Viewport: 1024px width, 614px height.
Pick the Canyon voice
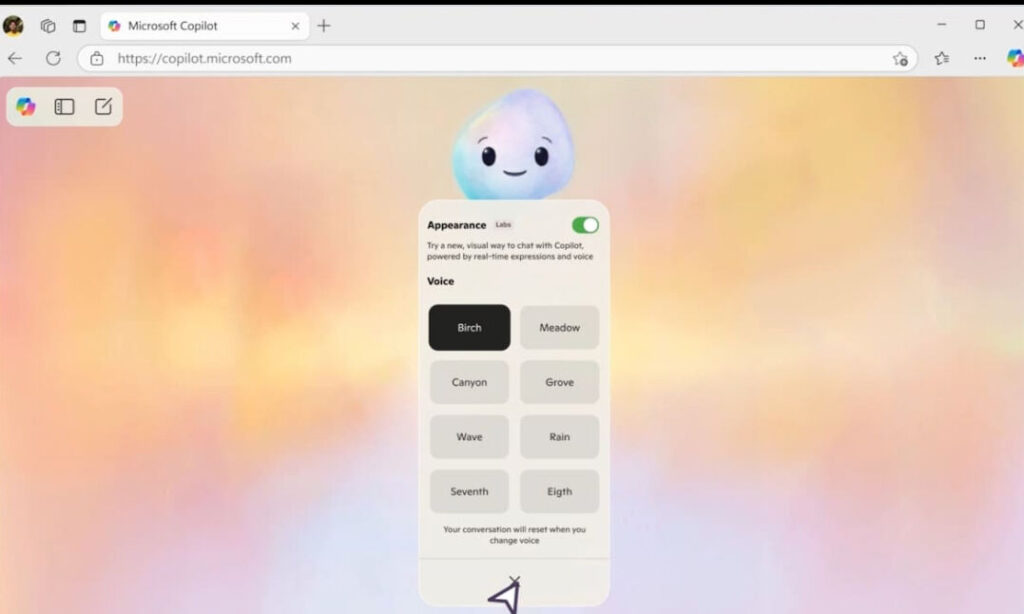[469, 382]
